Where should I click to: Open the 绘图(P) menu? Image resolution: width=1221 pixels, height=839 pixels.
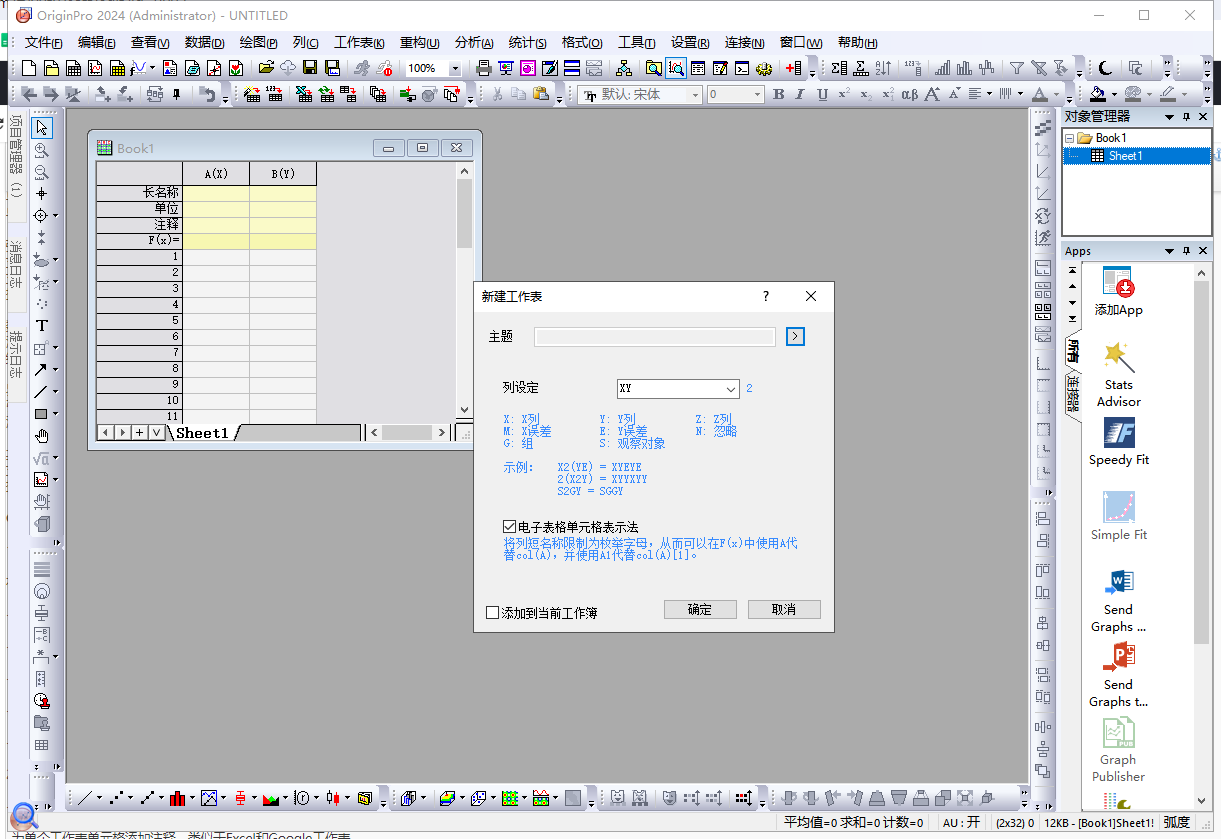click(258, 43)
